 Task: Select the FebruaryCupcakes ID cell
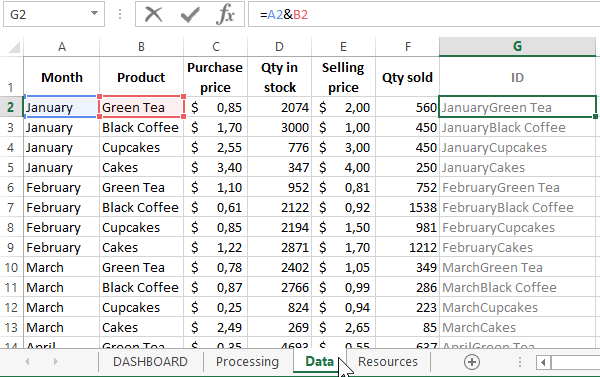517,227
